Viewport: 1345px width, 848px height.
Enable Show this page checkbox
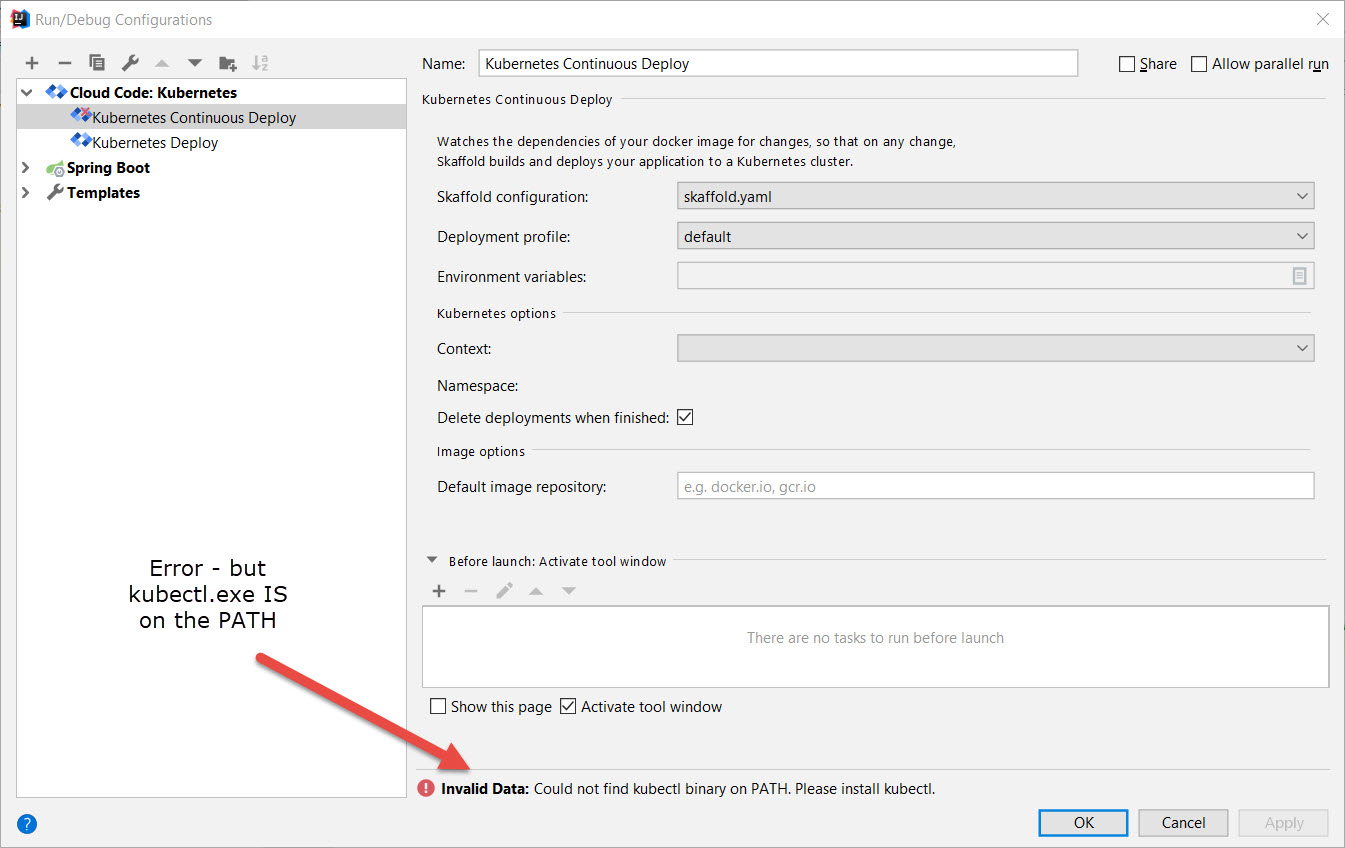438,706
